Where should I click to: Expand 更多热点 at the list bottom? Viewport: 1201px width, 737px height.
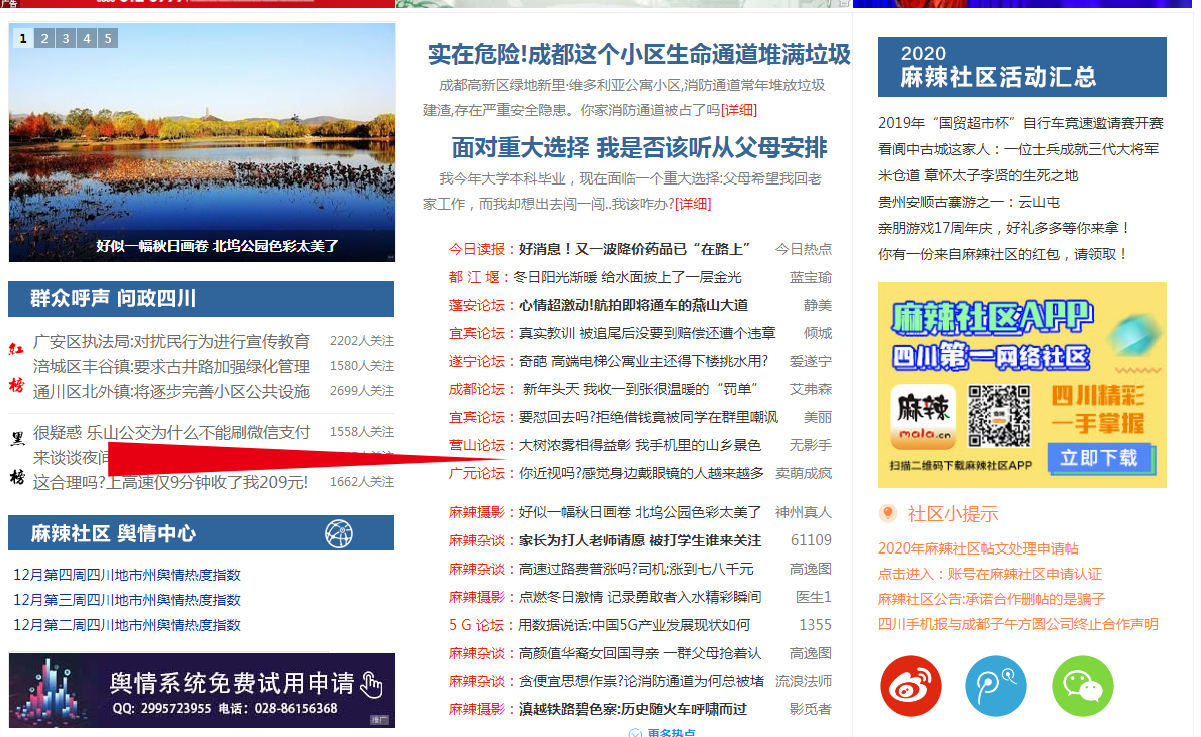click(x=662, y=733)
